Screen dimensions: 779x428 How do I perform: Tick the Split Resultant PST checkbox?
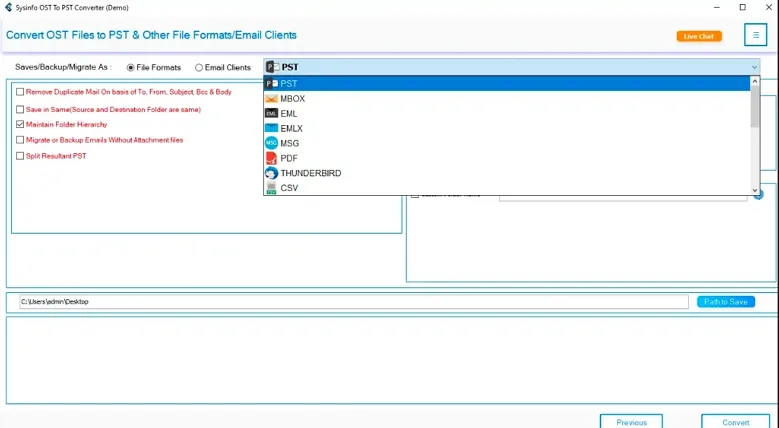pos(20,156)
